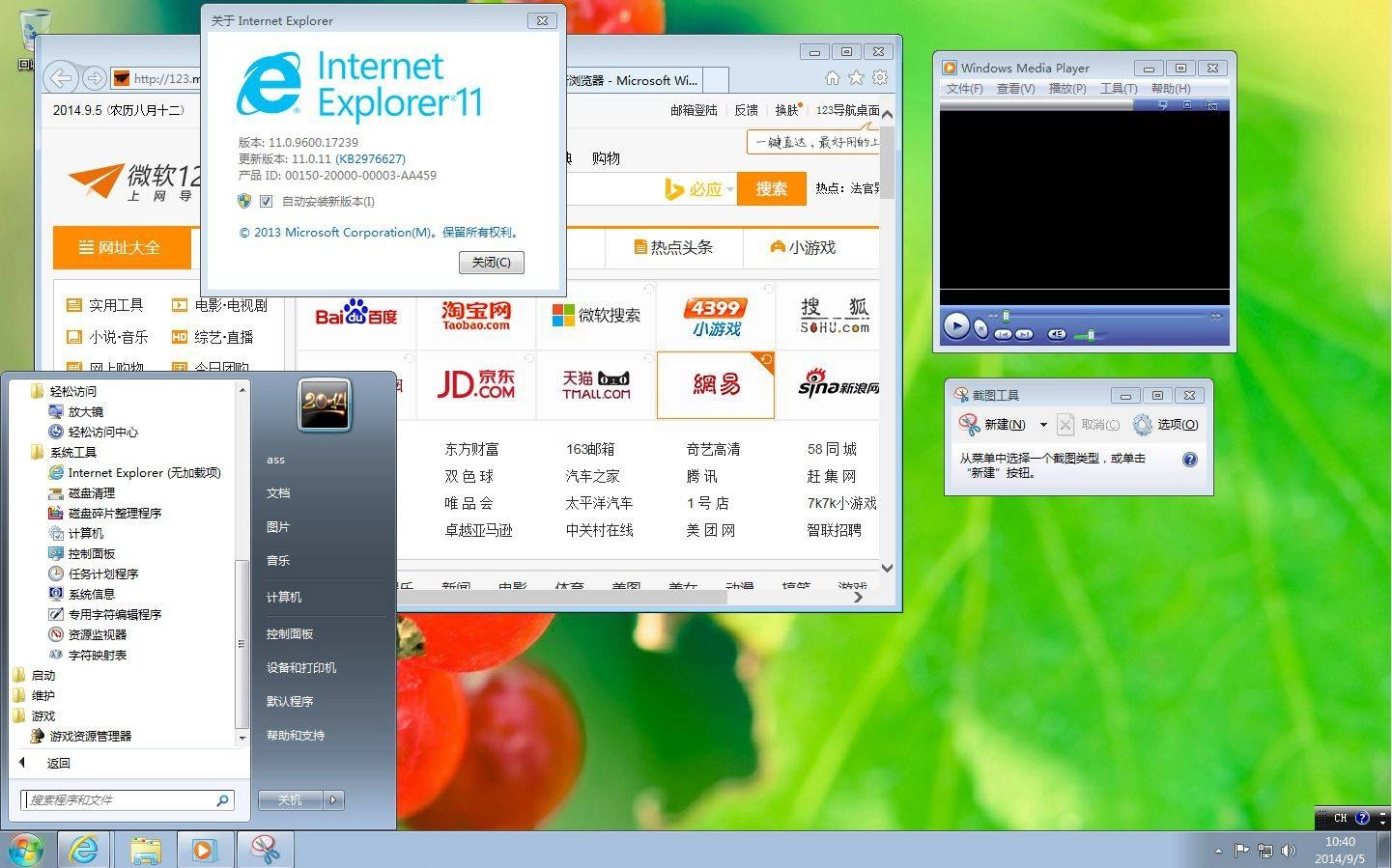The height and width of the screenshot is (868, 1392).
Task: Open the 帮助(H) menu in Media Player
Action: (1171, 88)
